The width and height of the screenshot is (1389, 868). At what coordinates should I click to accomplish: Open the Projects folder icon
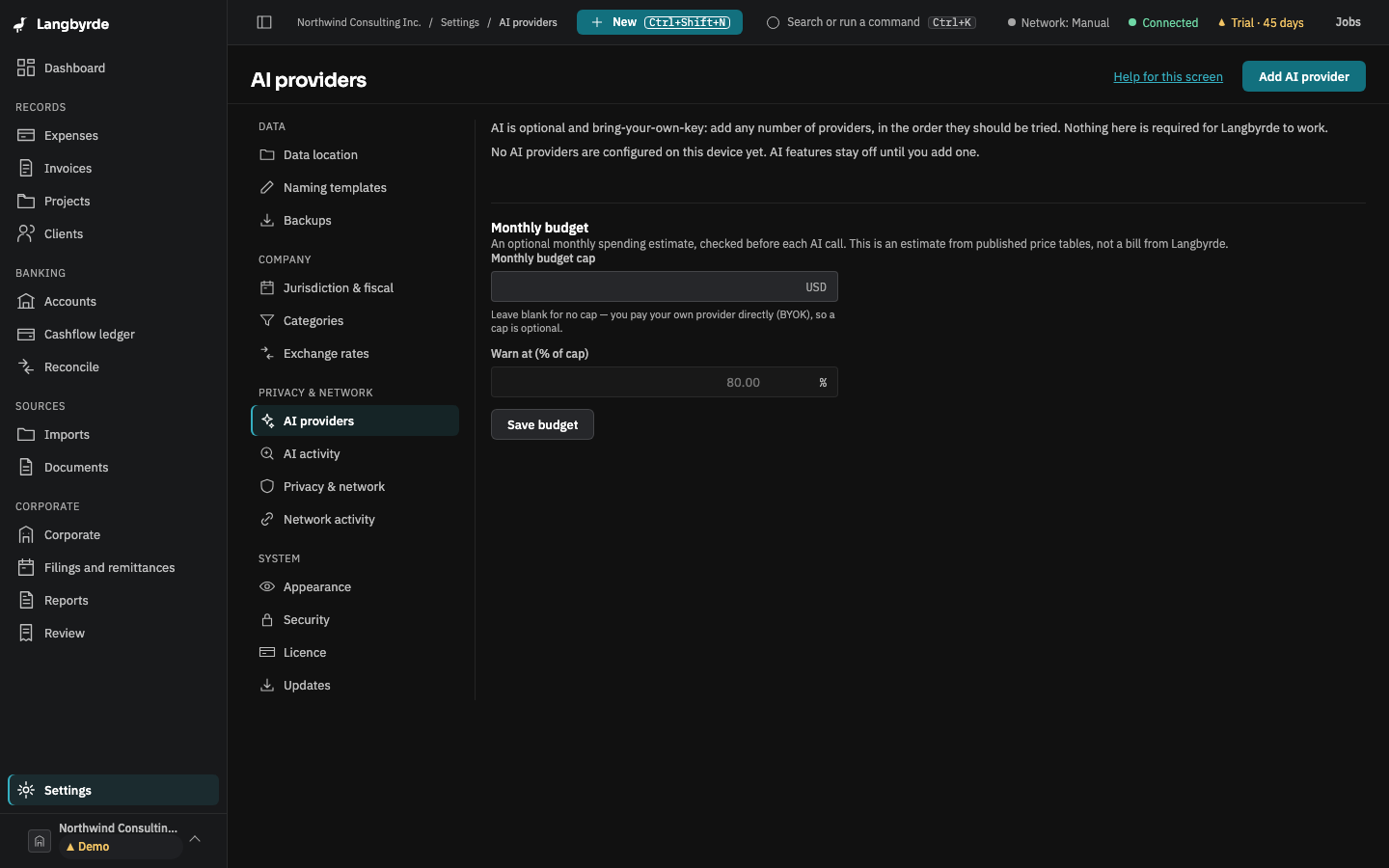[x=26, y=201]
